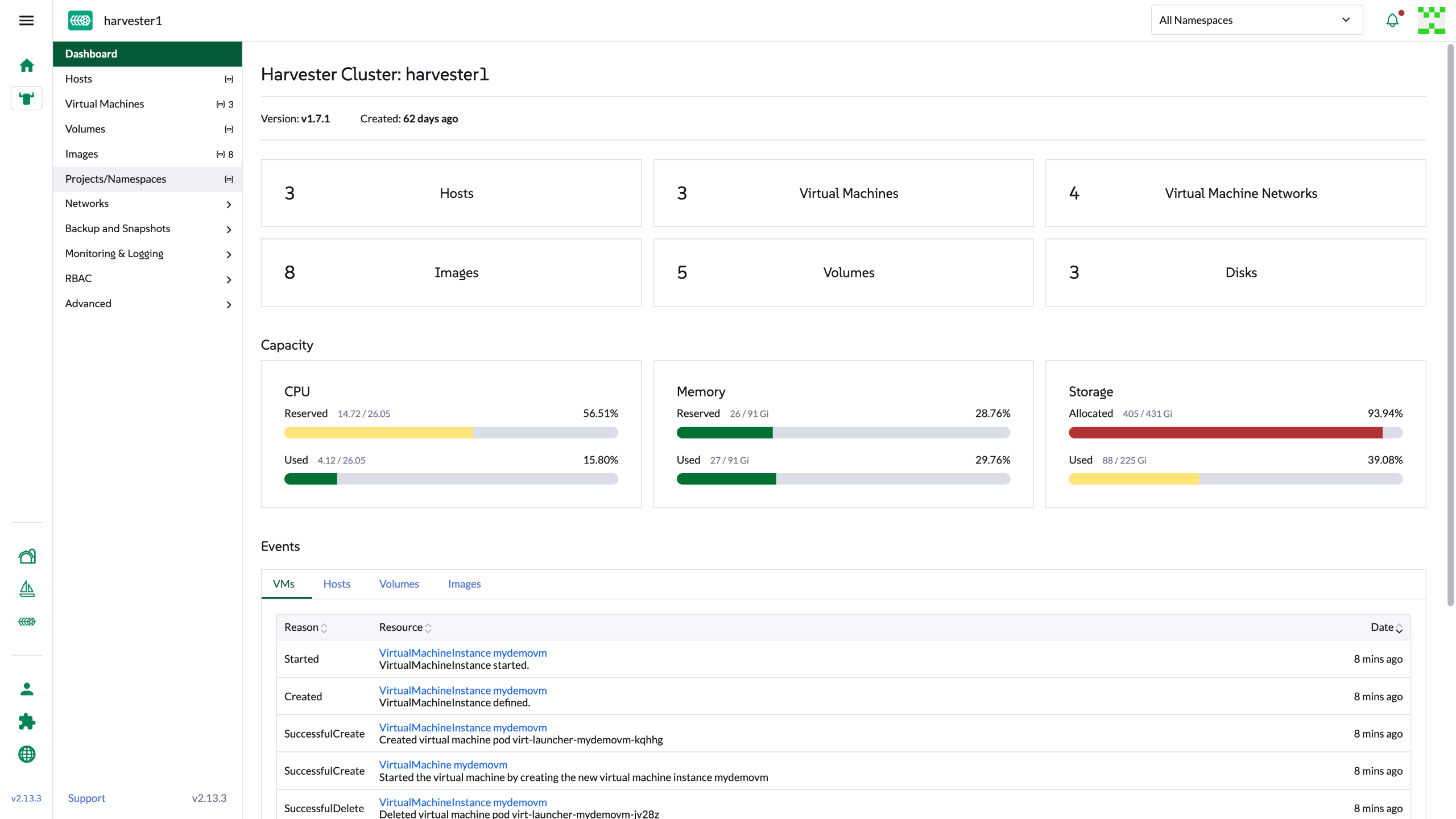The image size is (1456, 819).
Task: Expand the Advanced menu section
Action: [x=147, y=304]
